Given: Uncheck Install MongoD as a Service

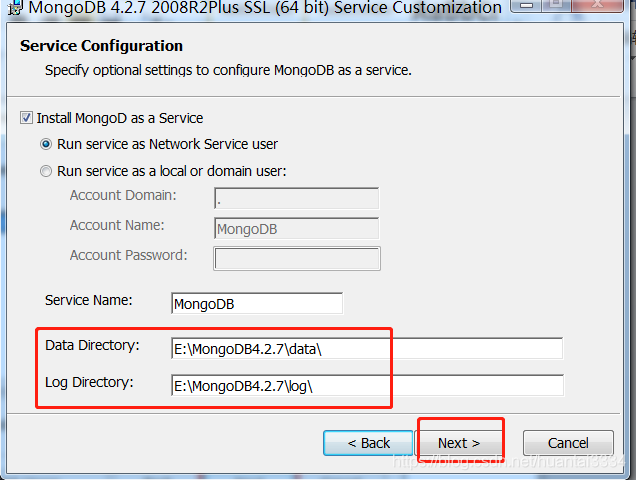Looking at the screenshot, I should [x=26, y=118].
